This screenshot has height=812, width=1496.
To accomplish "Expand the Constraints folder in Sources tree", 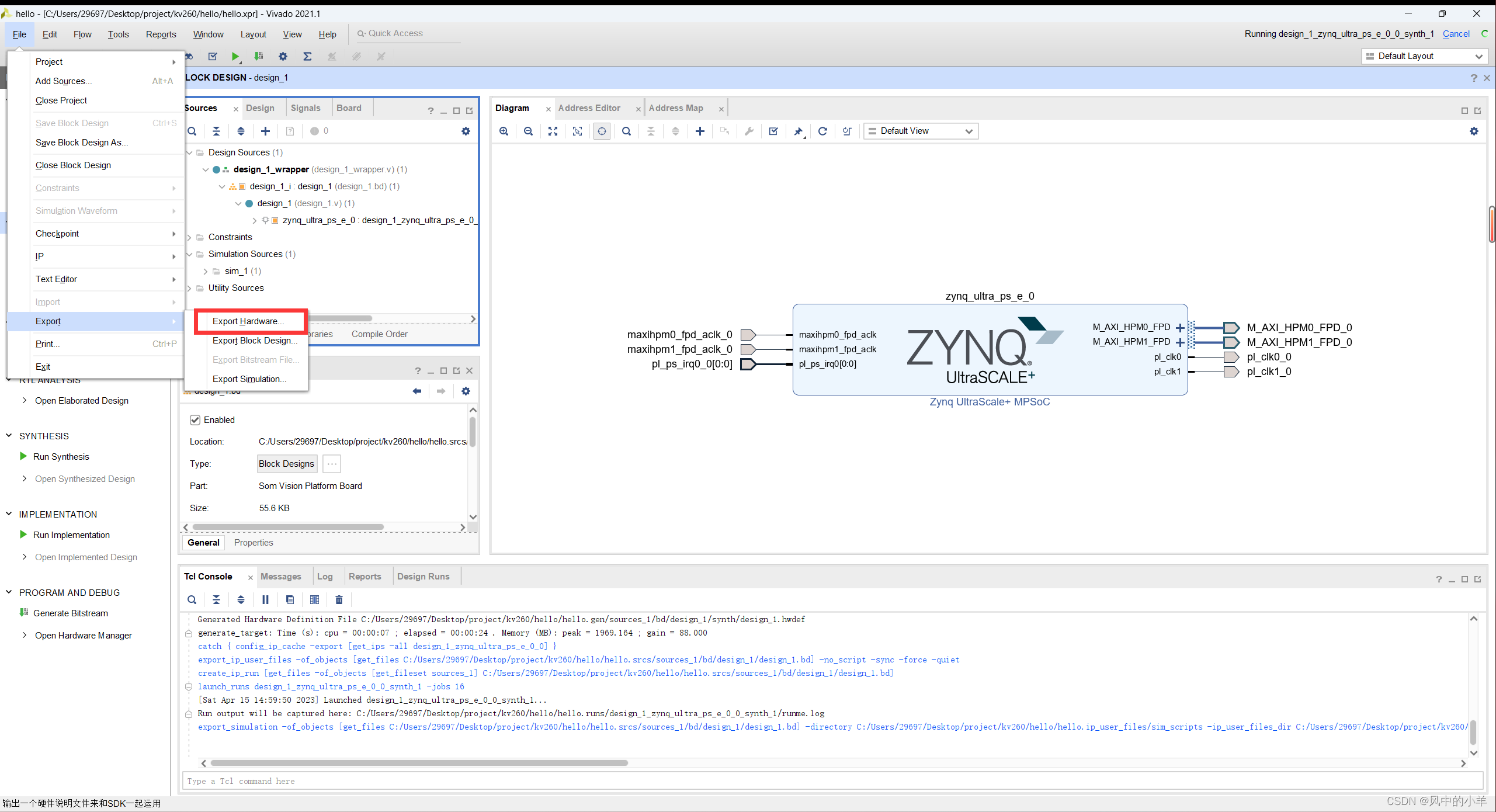I will [189, 237].
